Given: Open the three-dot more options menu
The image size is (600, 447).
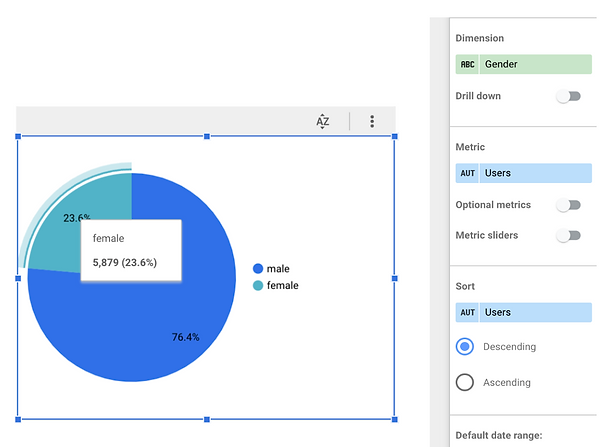Looking at the screenshot, I should tap(372, 121).
